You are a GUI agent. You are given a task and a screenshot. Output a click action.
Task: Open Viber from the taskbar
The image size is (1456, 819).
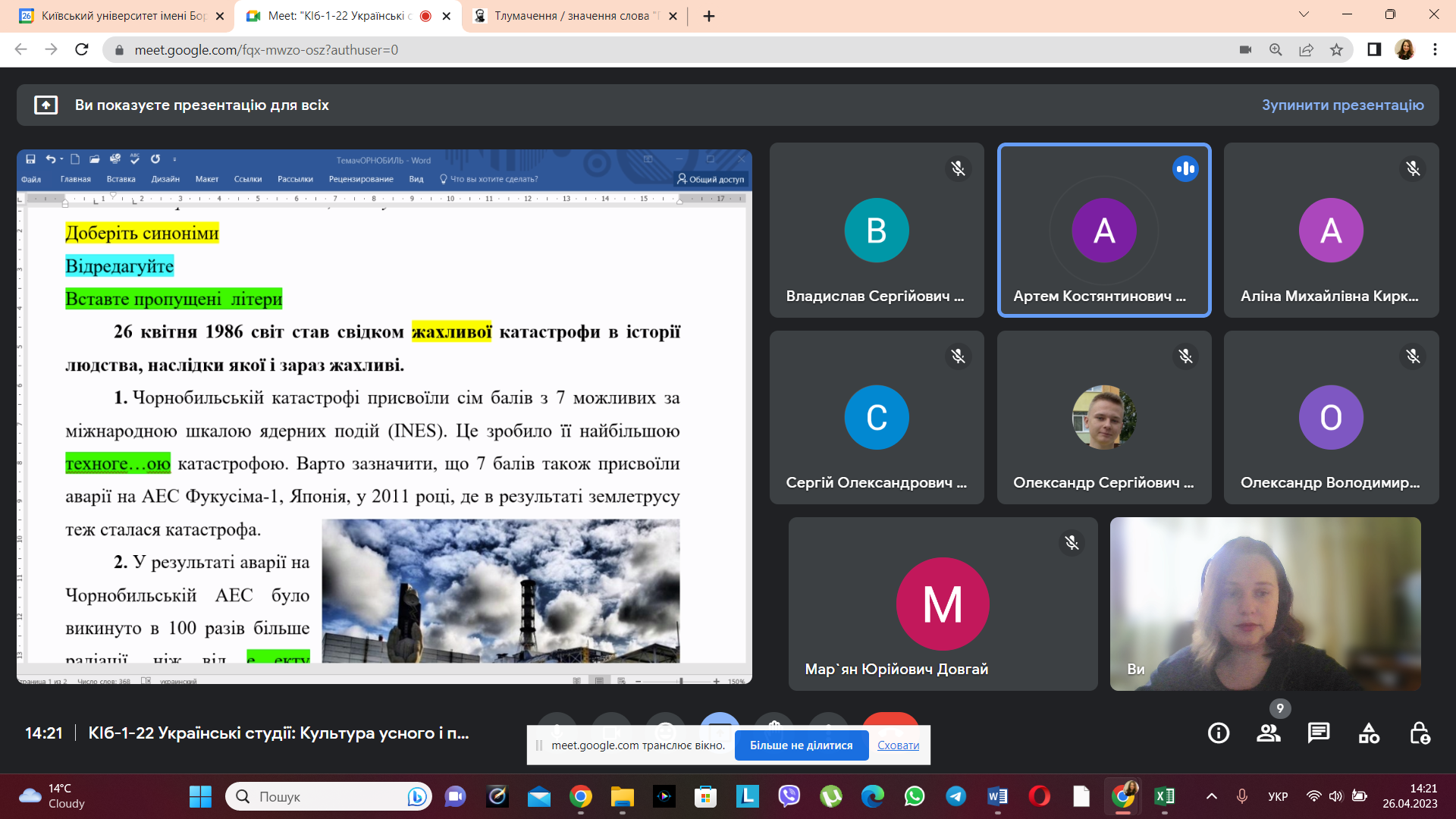[789, 796]
